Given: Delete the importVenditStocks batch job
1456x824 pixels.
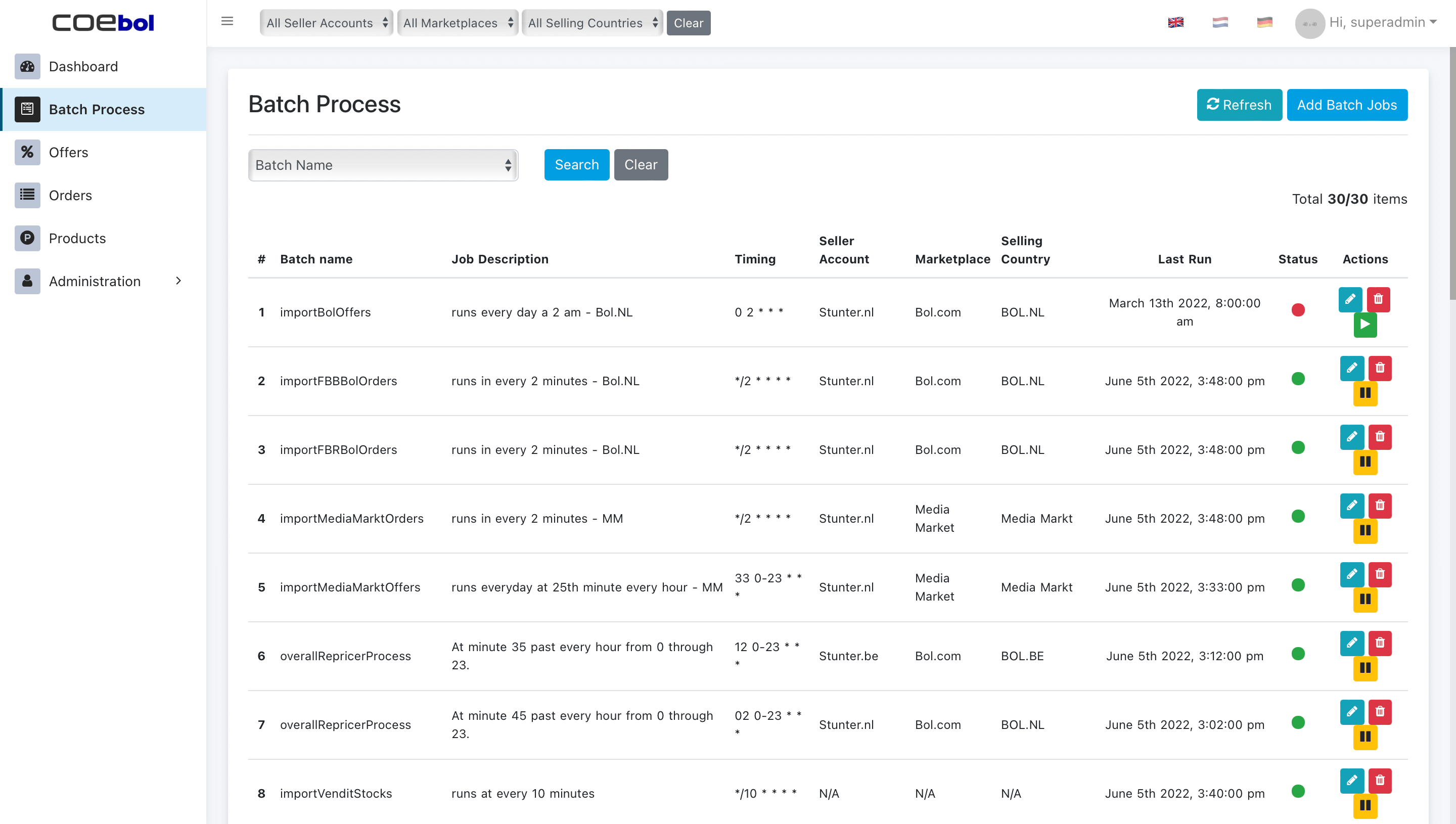Looking at the screenshot, I should point(1380,781).
